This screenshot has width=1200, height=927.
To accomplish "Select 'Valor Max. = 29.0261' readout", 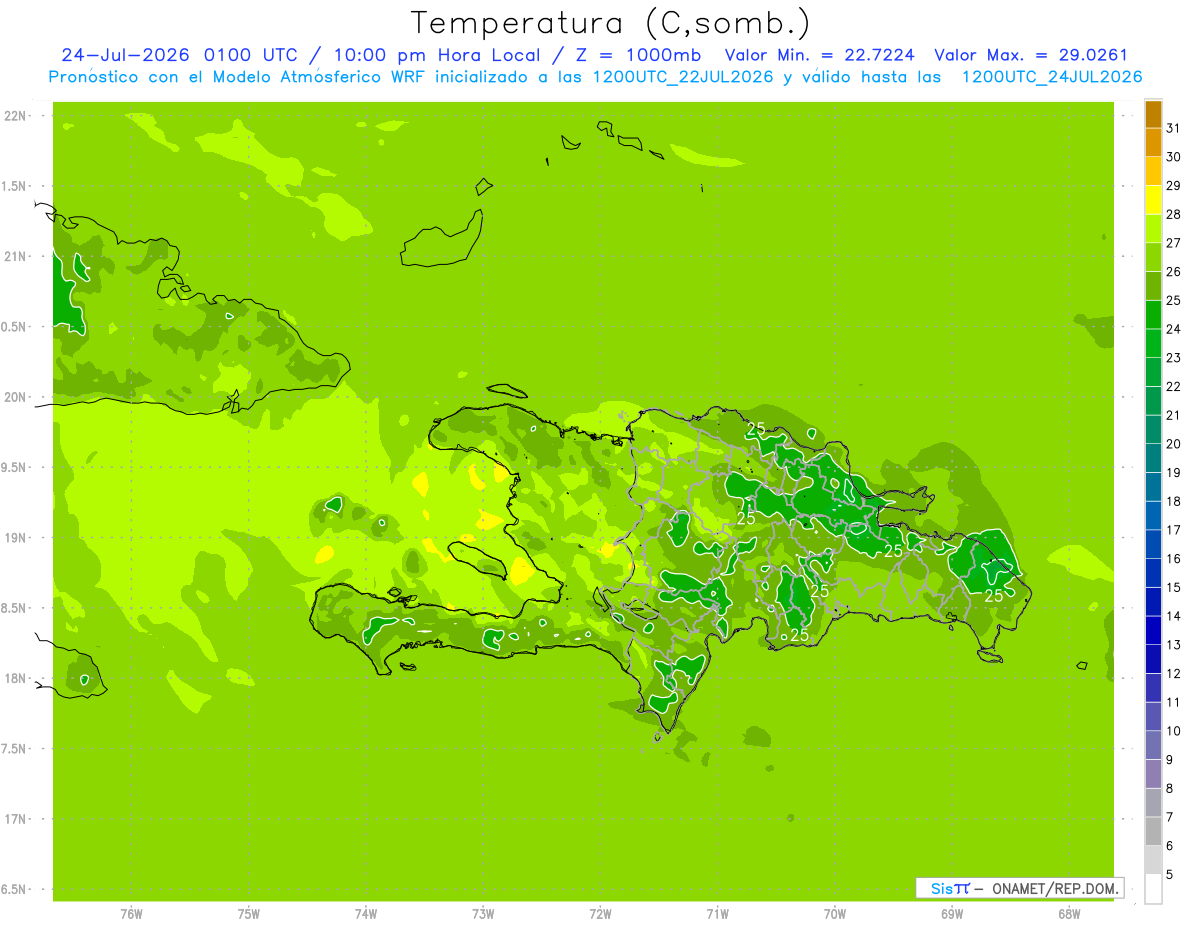I will 1031,55.
